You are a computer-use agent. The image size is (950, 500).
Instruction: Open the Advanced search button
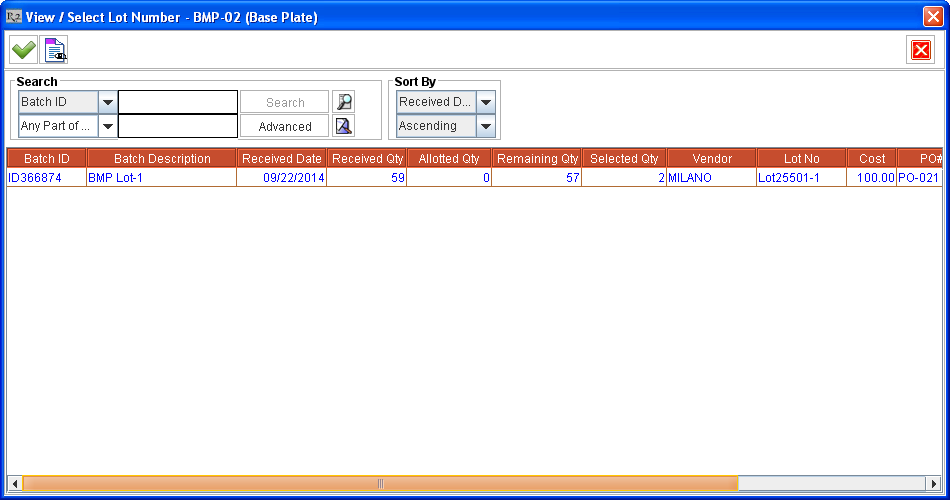pyautogui.click(x=285, y=126)
